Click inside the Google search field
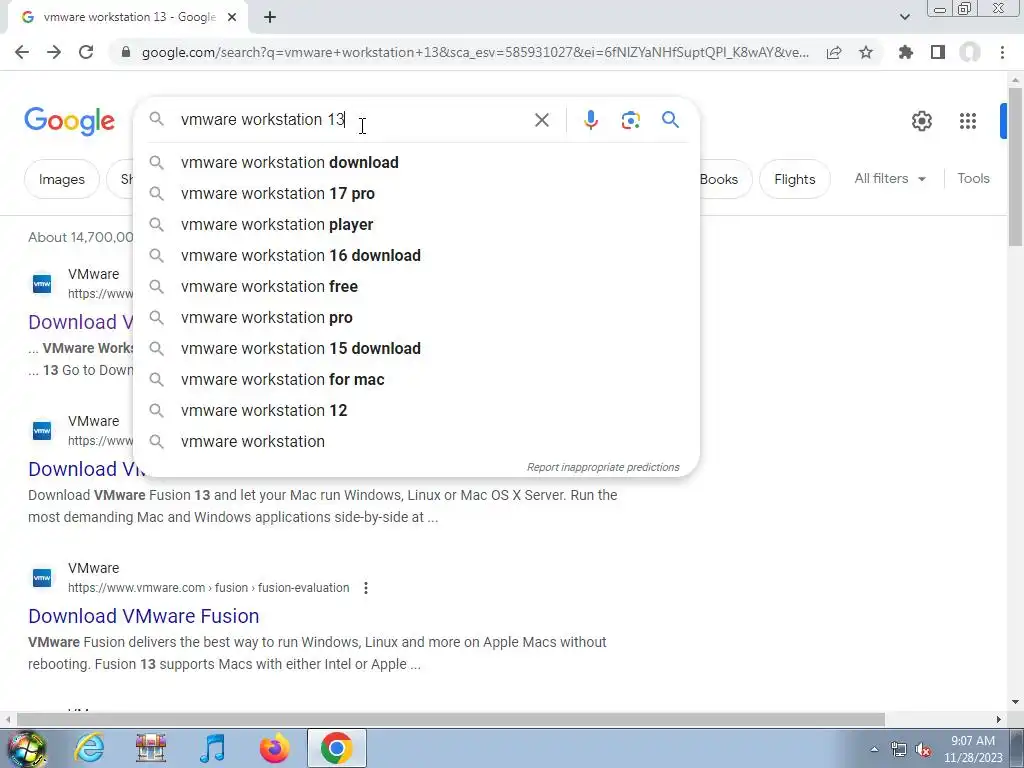 point(353,120)
